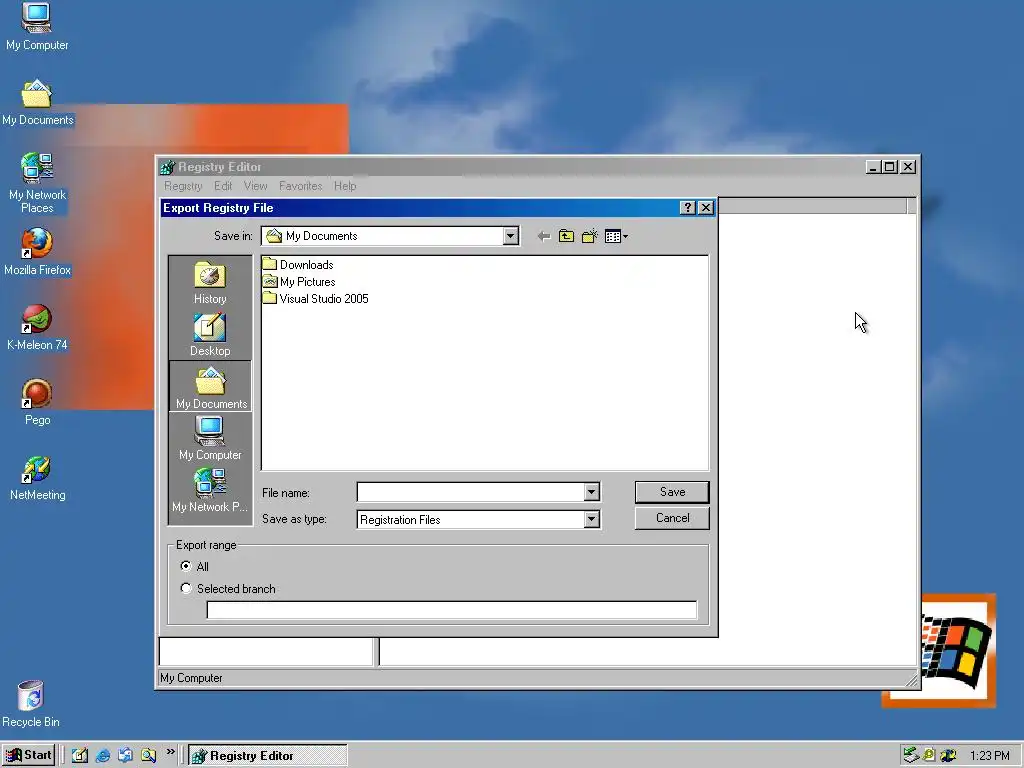Image resolution: width=1024 pixels, height=768 pixels.
Task: Open the Help menu
Action: pyautogui.click(x=345, y=186)
